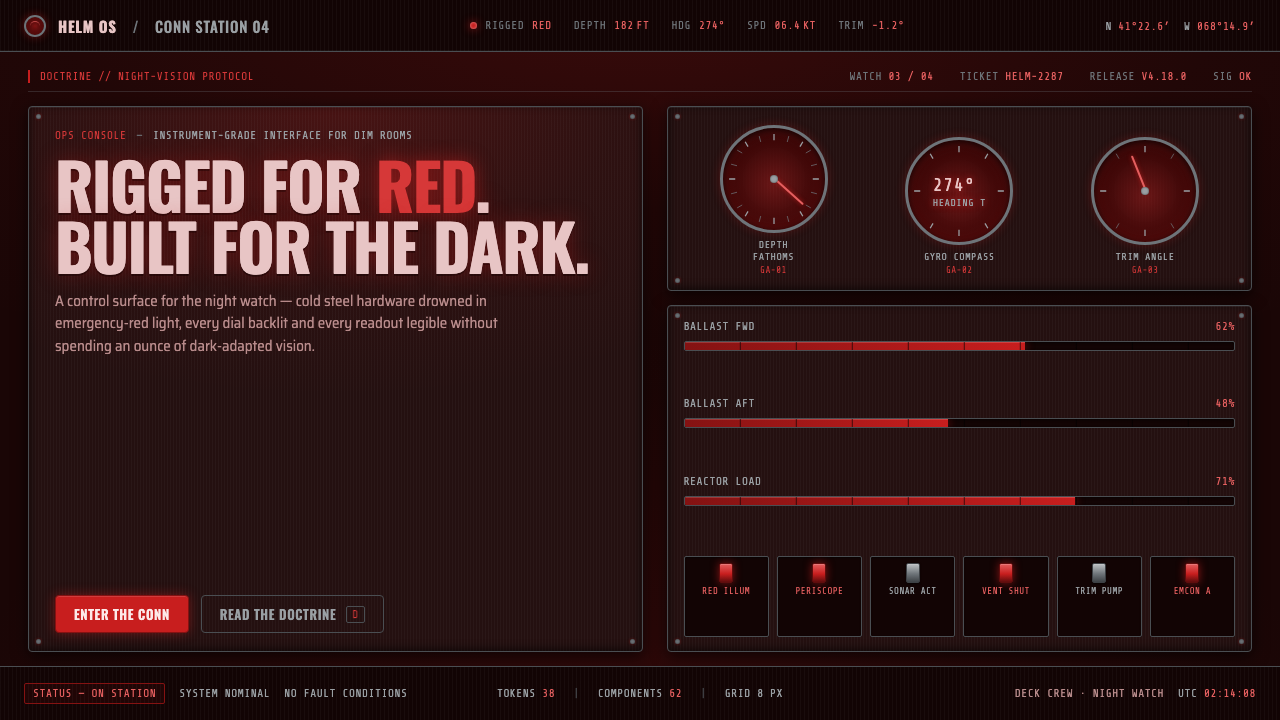Click the BALLAST AFT progress bar
The image size is (1280, 720).
(959, 423)
